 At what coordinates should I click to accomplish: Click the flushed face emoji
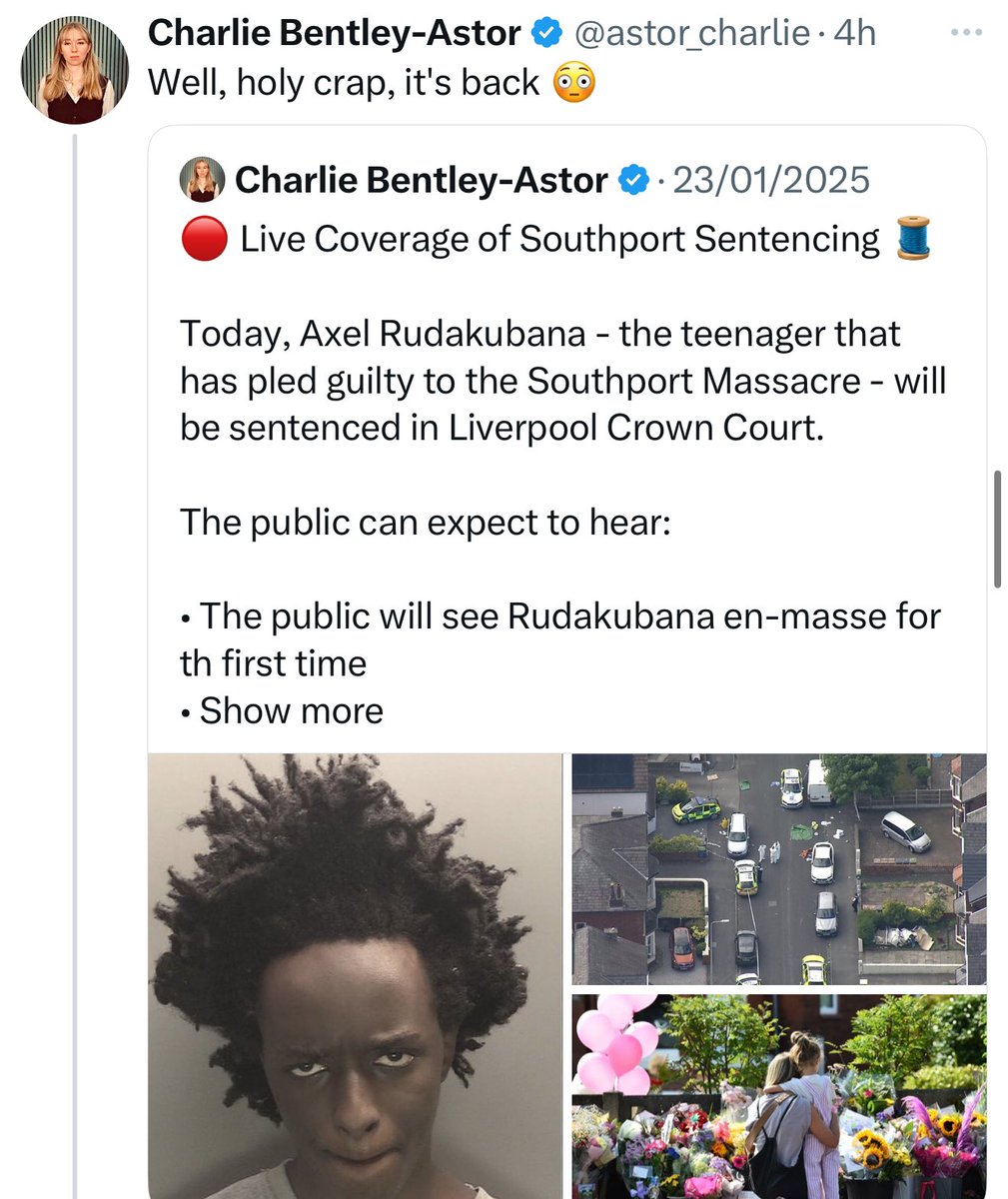(x=573, y=82)
